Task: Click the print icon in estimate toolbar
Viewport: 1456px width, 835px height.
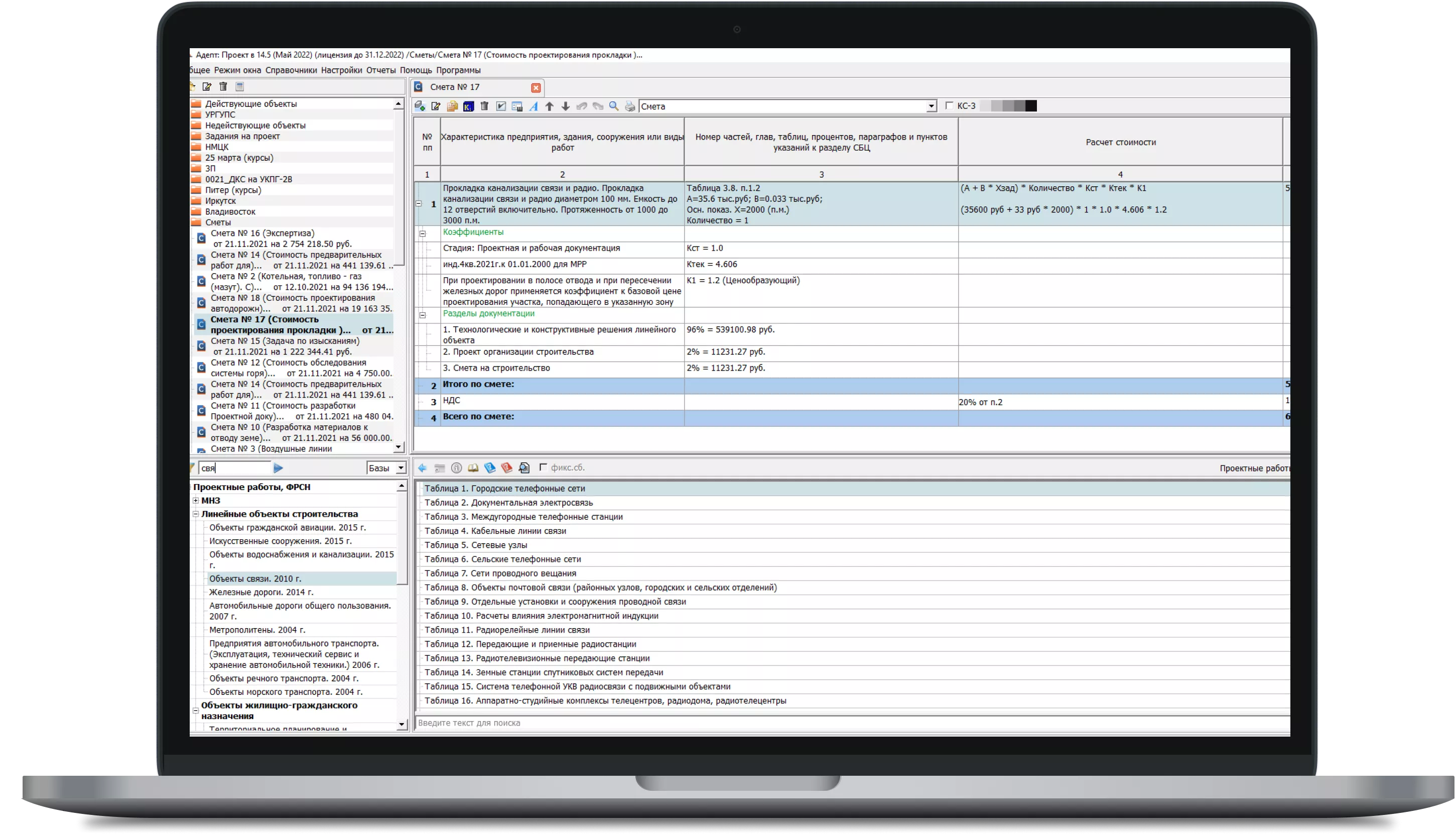Action: pyautogui.click(x=630, y=106)
